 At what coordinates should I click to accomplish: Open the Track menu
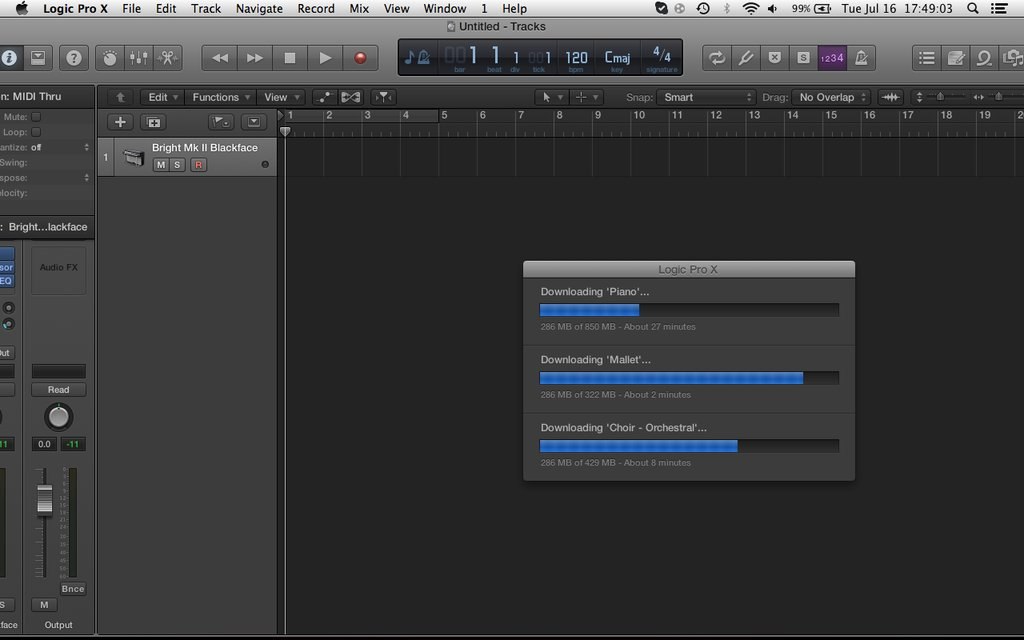(206, 8)
